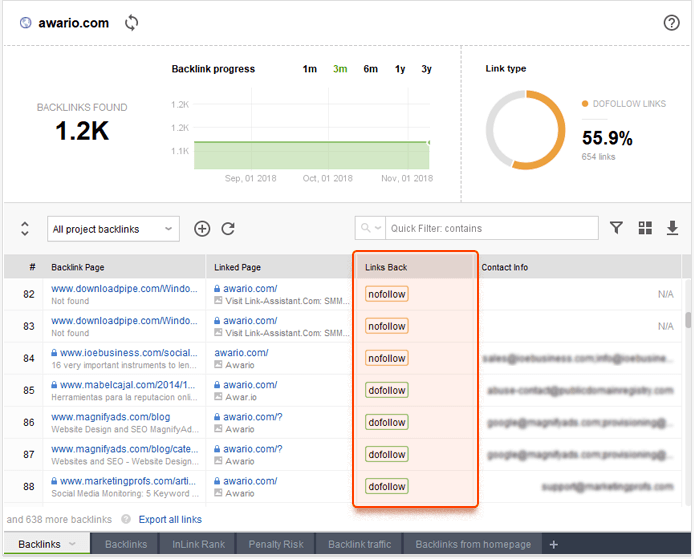The height and width of the screenshot is (559, 694).
Task: Click the search magnifier dropdown in Quick Filter
Action: point(370,228)
